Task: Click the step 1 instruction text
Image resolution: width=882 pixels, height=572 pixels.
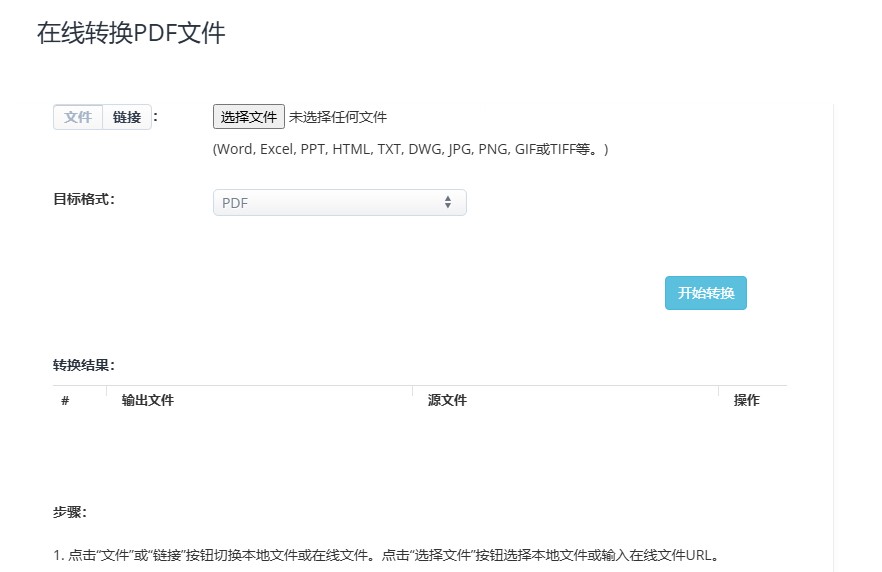Action: [x=386, y=555]
